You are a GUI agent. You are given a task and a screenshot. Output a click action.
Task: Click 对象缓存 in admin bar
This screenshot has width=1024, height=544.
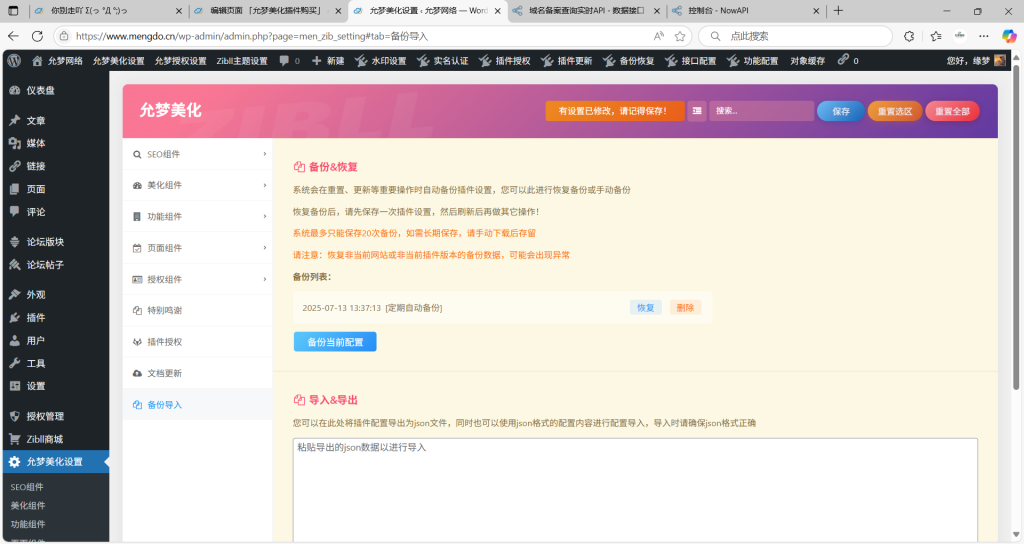[x=807, y=61]
